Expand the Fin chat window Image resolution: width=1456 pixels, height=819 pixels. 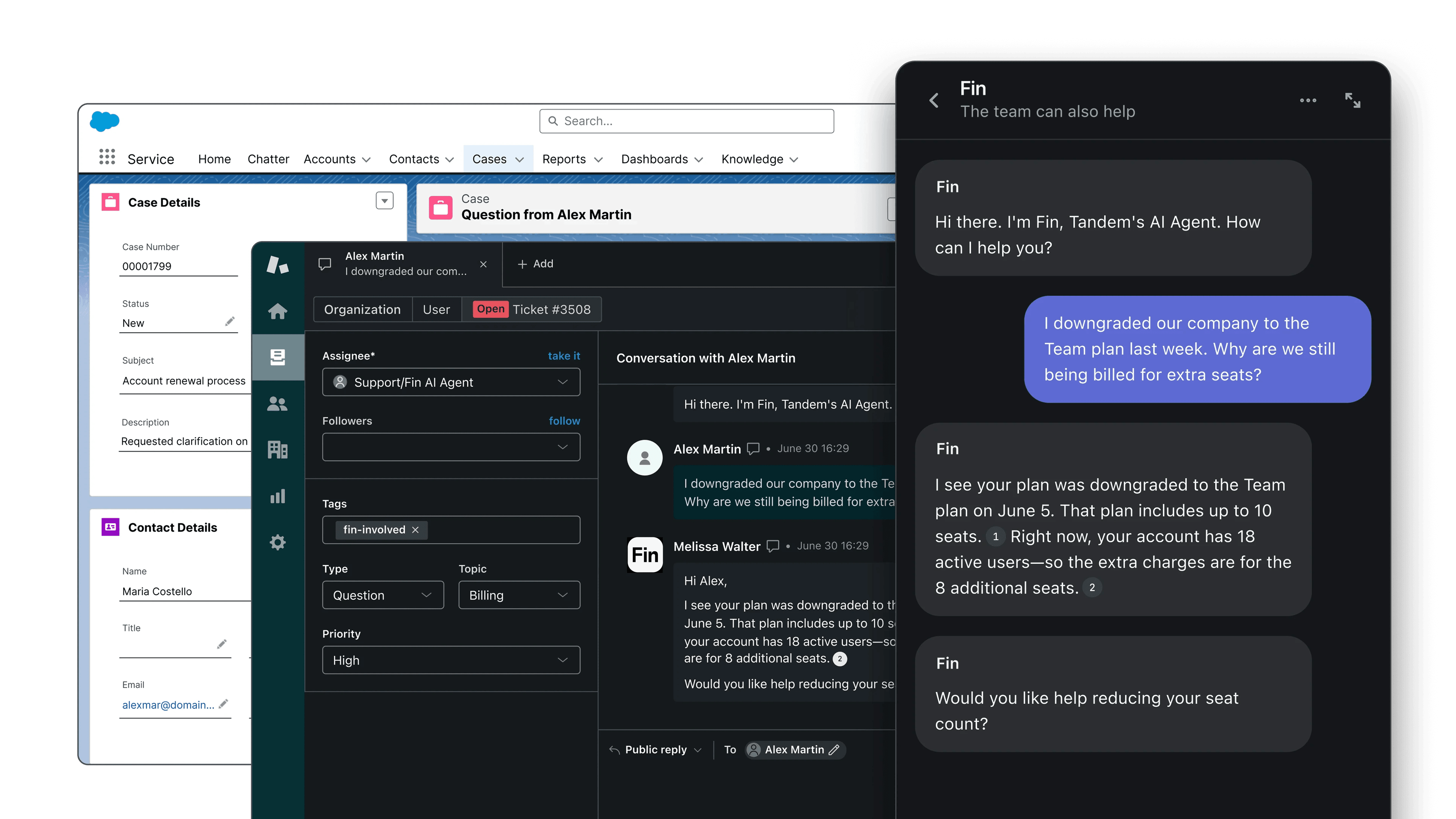1352,100
